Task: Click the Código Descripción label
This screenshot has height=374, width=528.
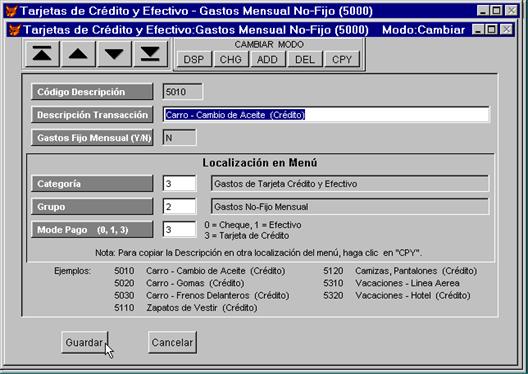Action: [x=92, y=92]
